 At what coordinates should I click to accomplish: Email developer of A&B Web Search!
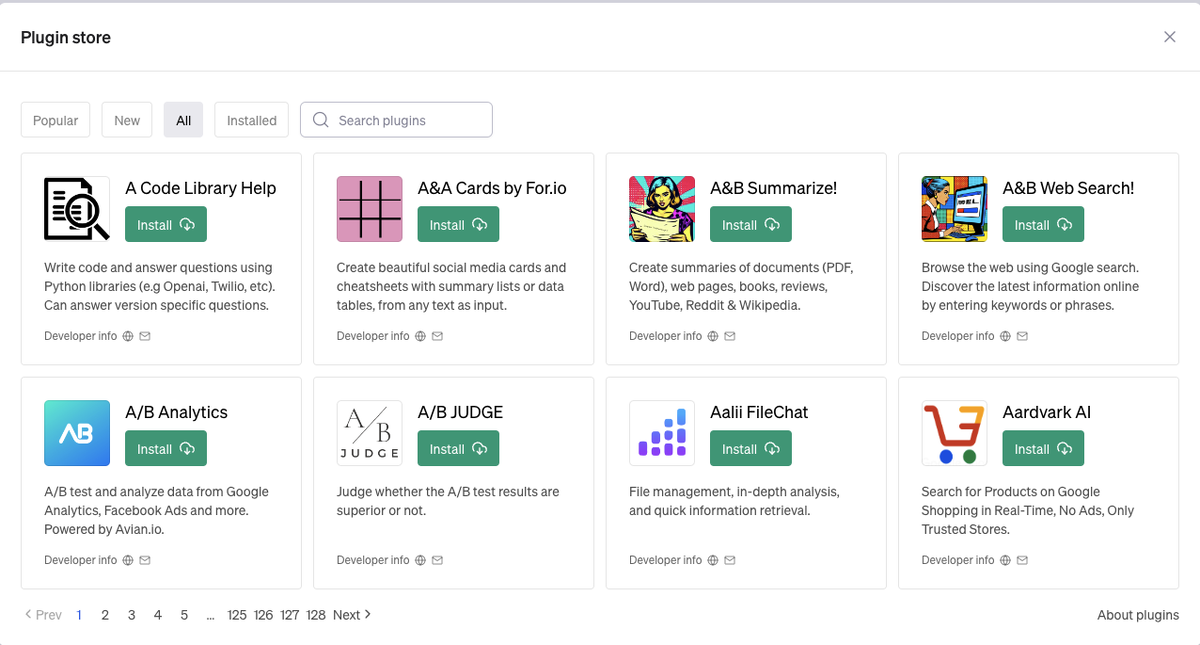[x=1022, y=336]
